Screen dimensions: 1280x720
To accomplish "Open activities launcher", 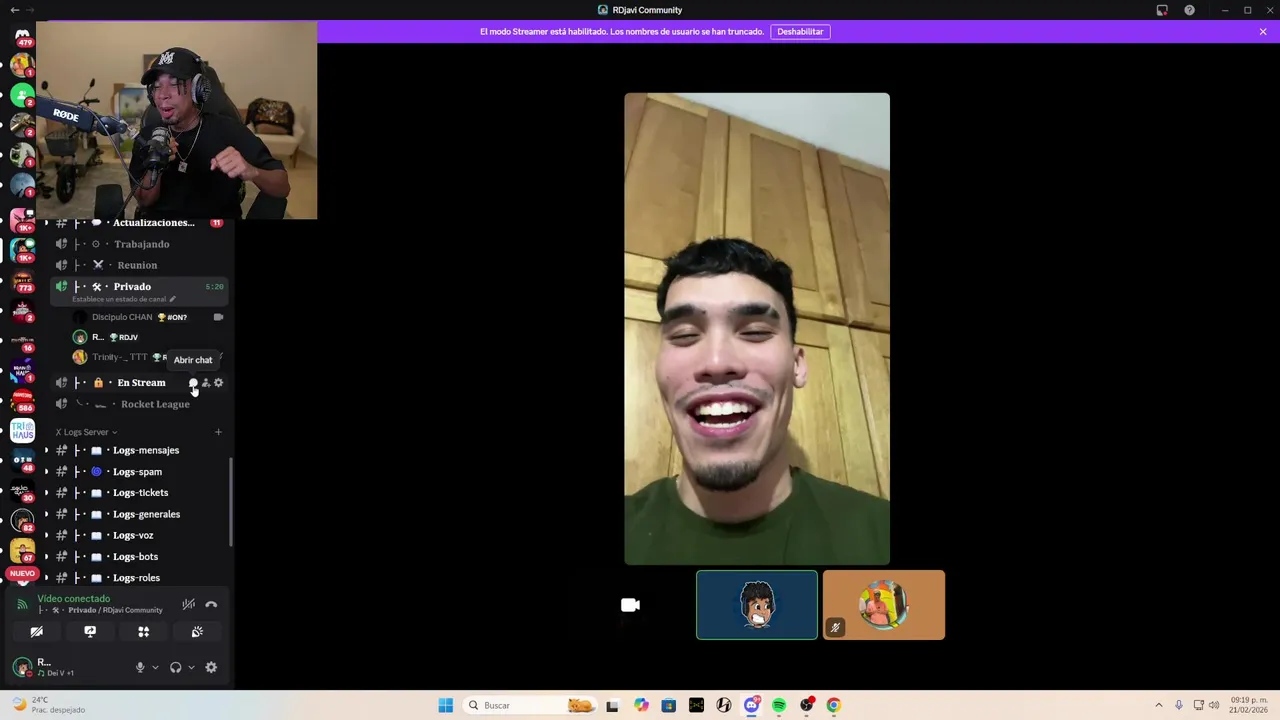I will 143,632.
